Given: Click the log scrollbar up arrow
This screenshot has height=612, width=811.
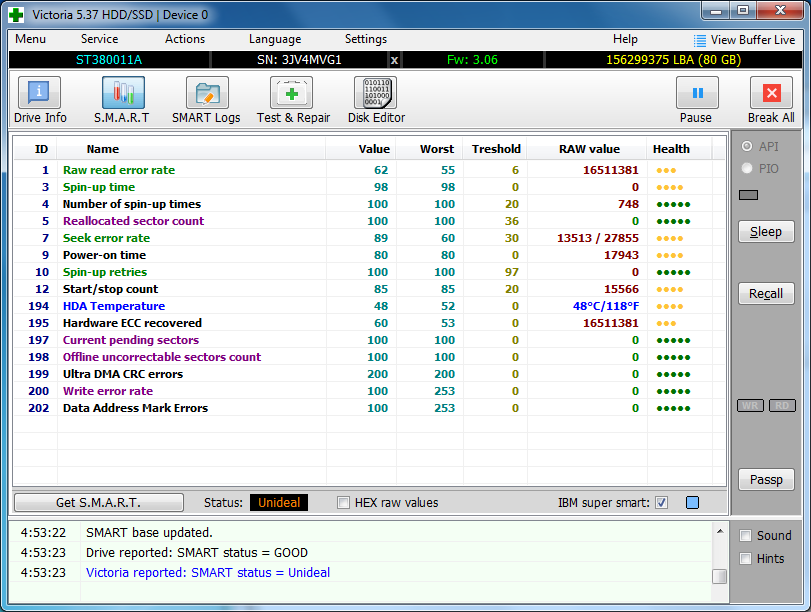Looking at the screenshot, I should 719,531.
